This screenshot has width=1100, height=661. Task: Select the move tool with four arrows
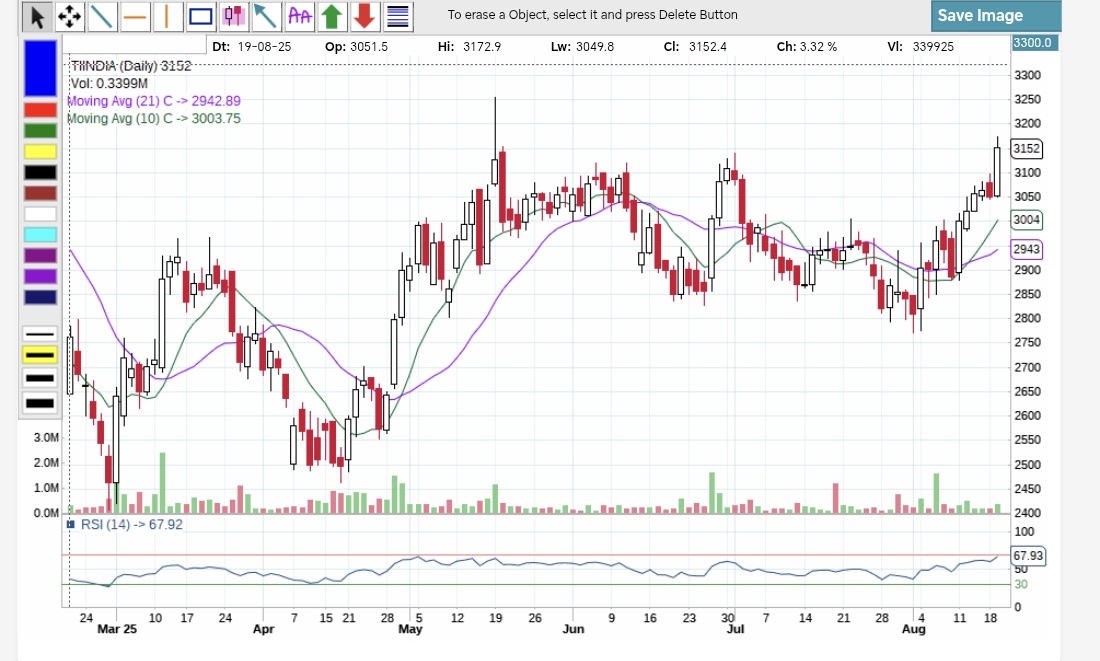pos(69,17)
